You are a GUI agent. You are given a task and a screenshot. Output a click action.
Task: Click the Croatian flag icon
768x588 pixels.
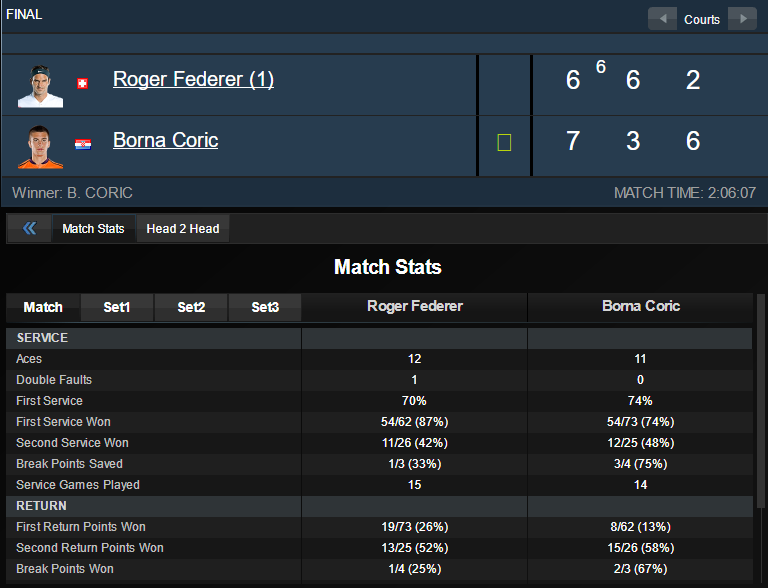pyautogui.click(x=83, y=145)
